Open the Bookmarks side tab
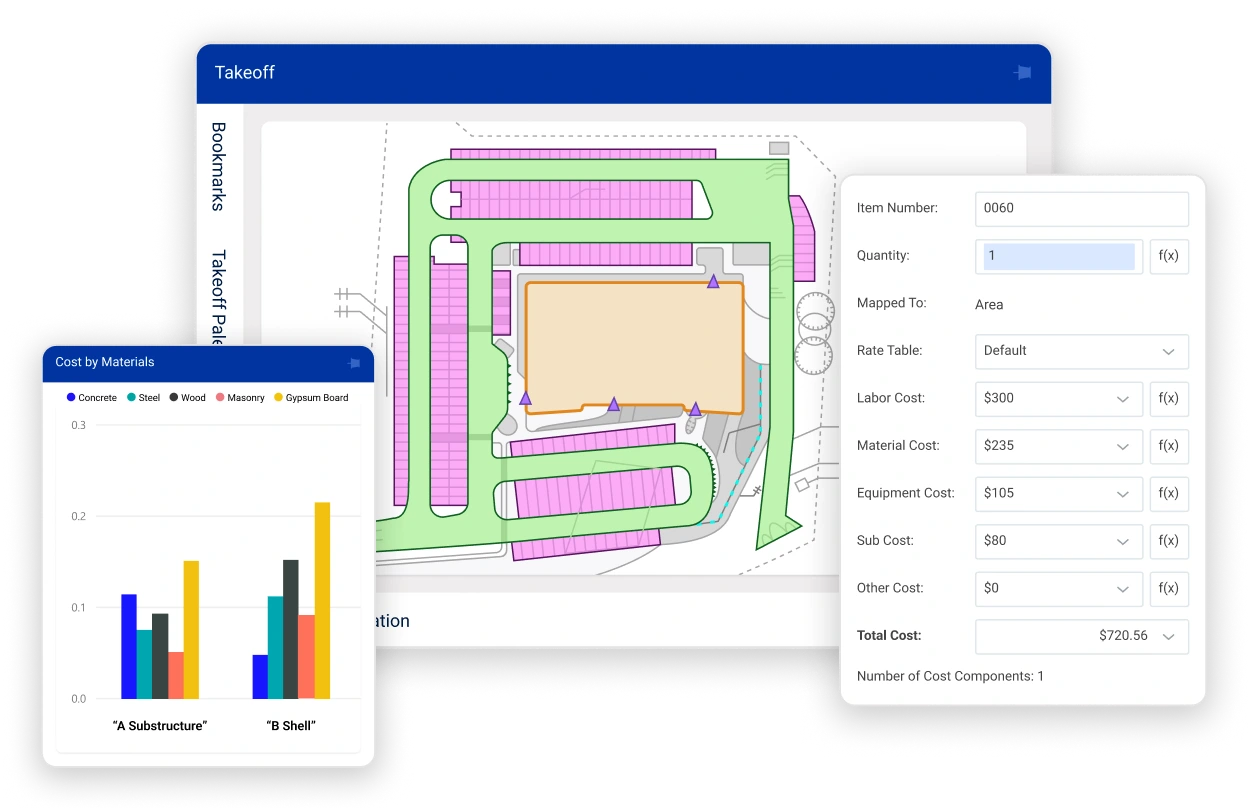Screen dimensions: 1248x808 [x=219, y=167]
